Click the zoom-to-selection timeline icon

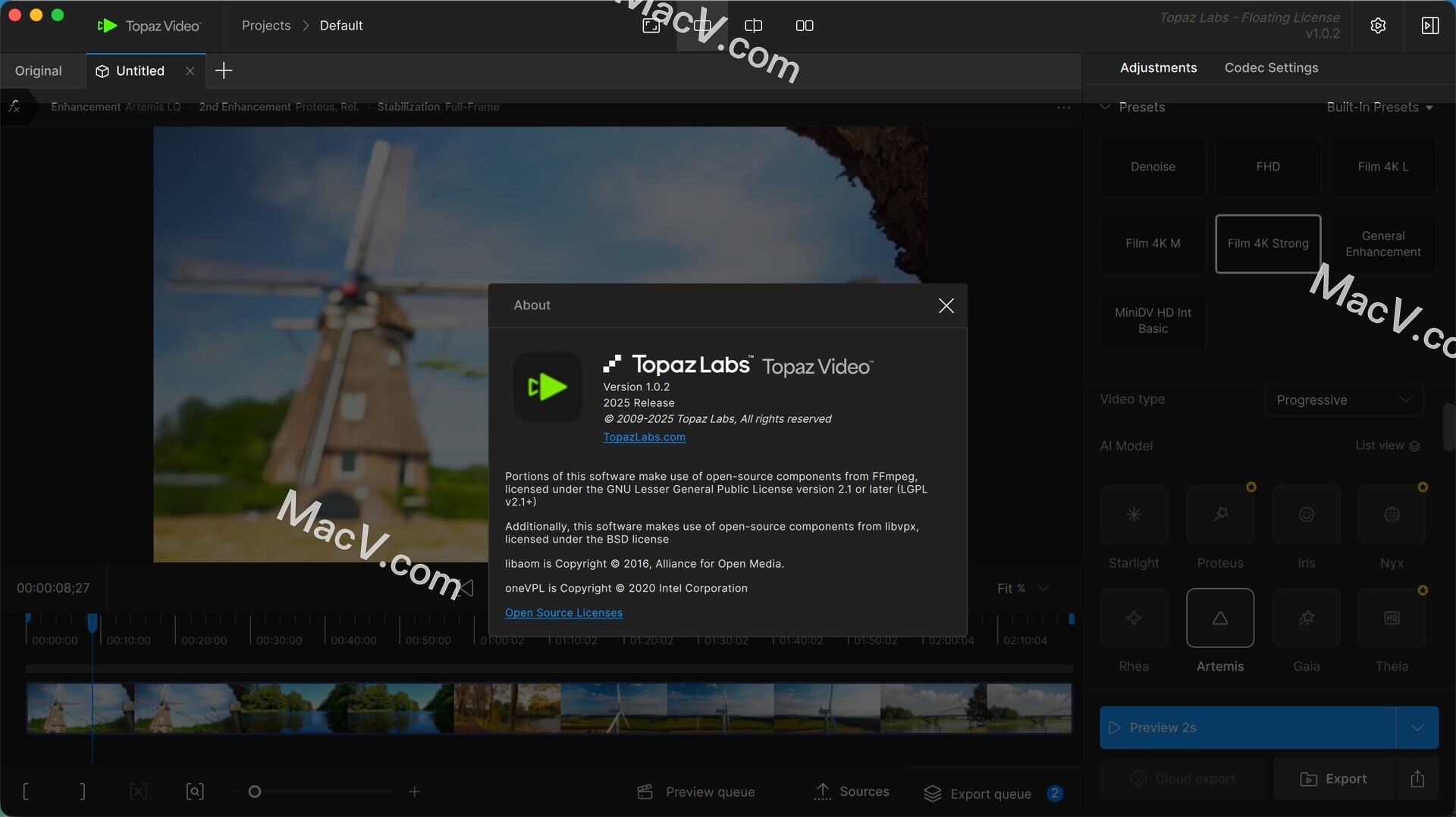click(x=194, y=791)
